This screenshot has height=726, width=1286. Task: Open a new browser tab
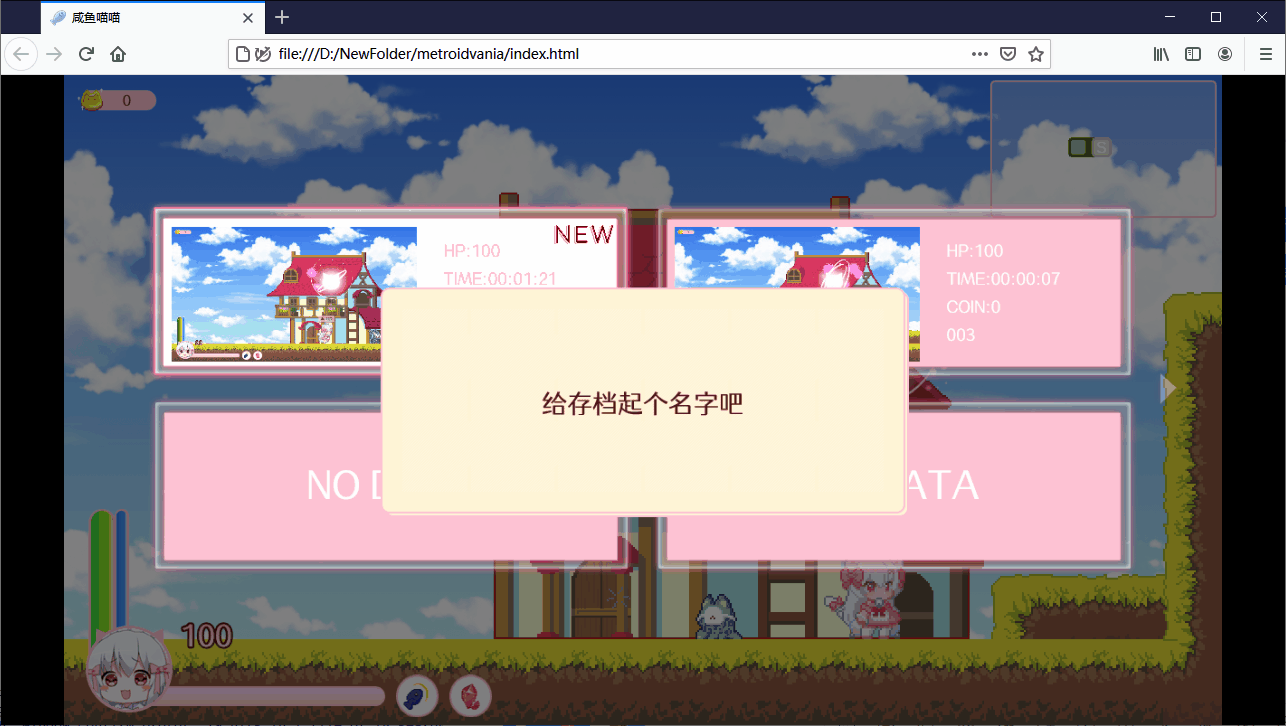tap(282, 17)
